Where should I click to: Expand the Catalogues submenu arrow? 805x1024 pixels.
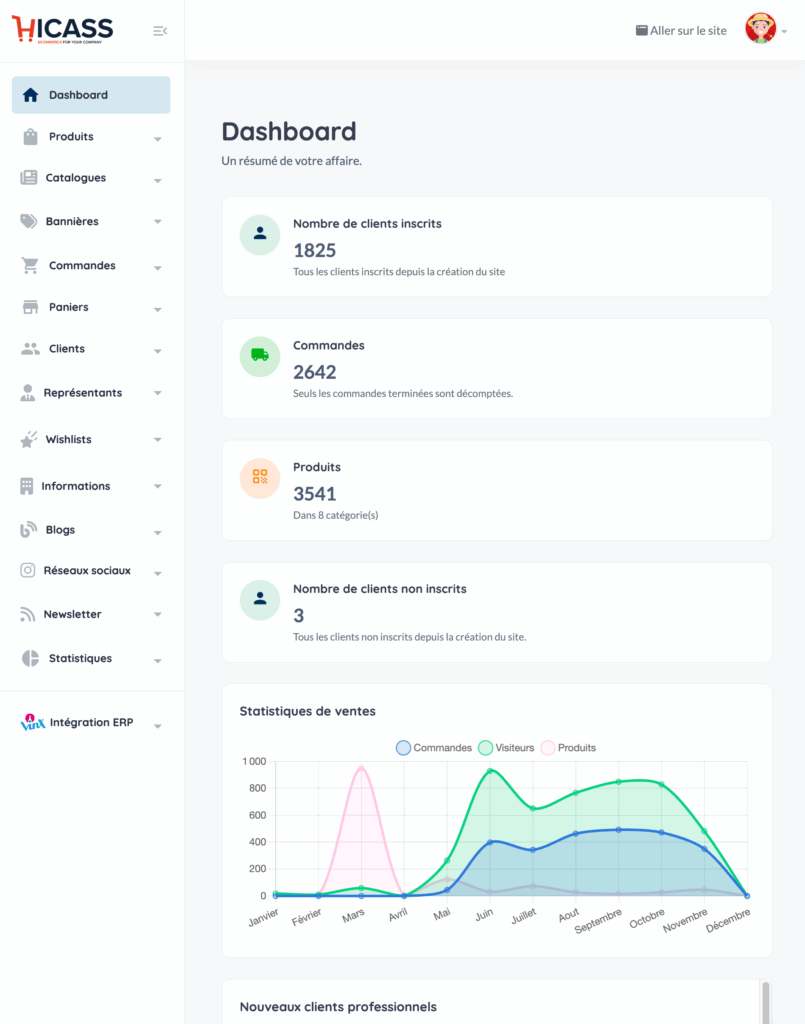click(158, 181)
